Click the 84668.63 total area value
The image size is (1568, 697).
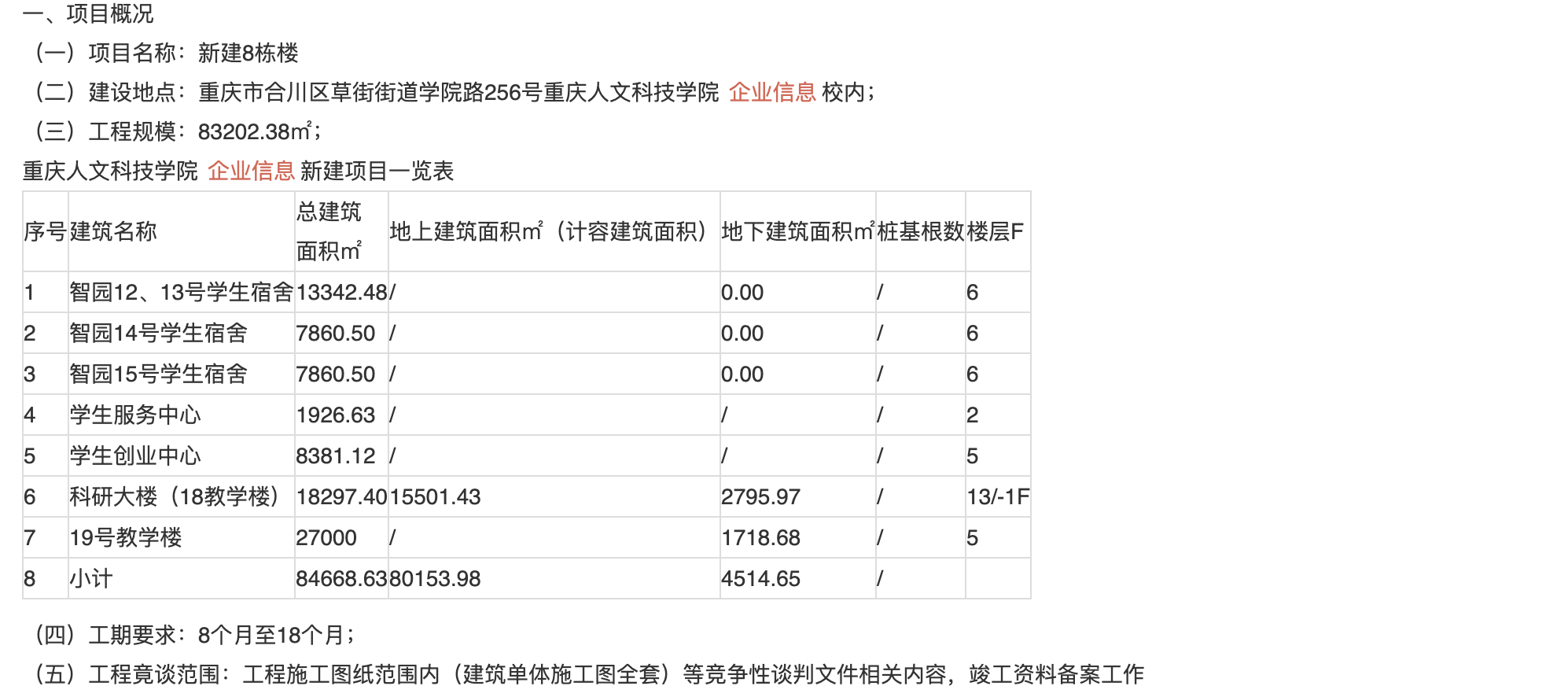point(341,579)
